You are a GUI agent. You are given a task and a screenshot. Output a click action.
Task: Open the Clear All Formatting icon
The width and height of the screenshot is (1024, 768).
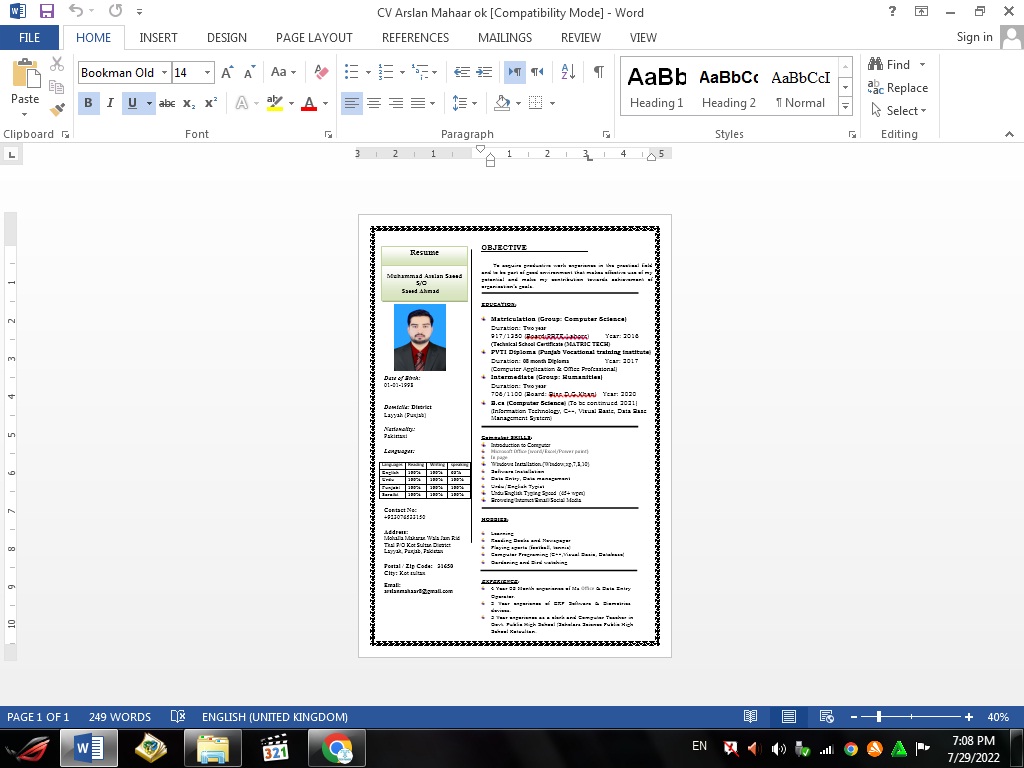coord(320,72)
